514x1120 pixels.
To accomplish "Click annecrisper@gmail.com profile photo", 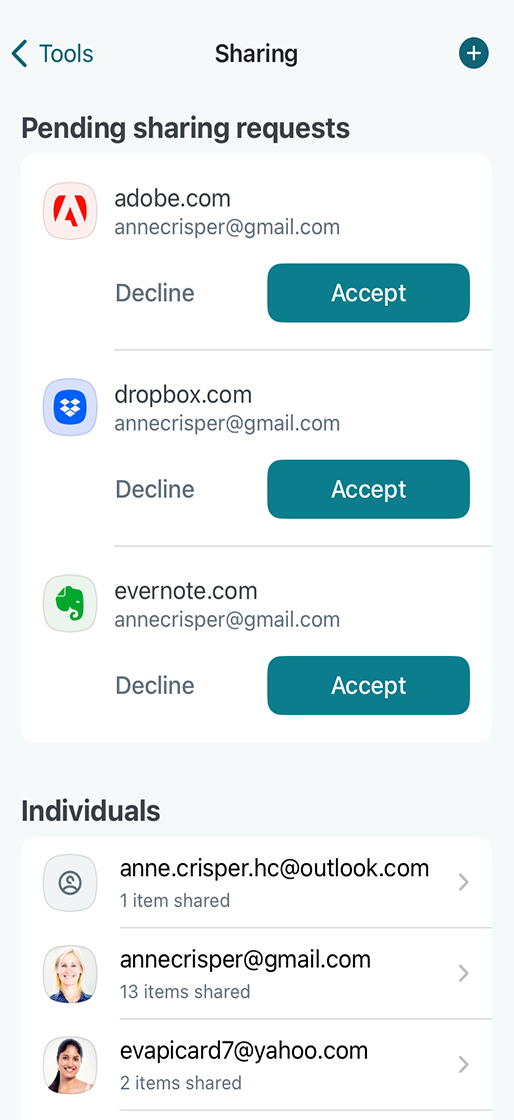I will tap(70, 974).
